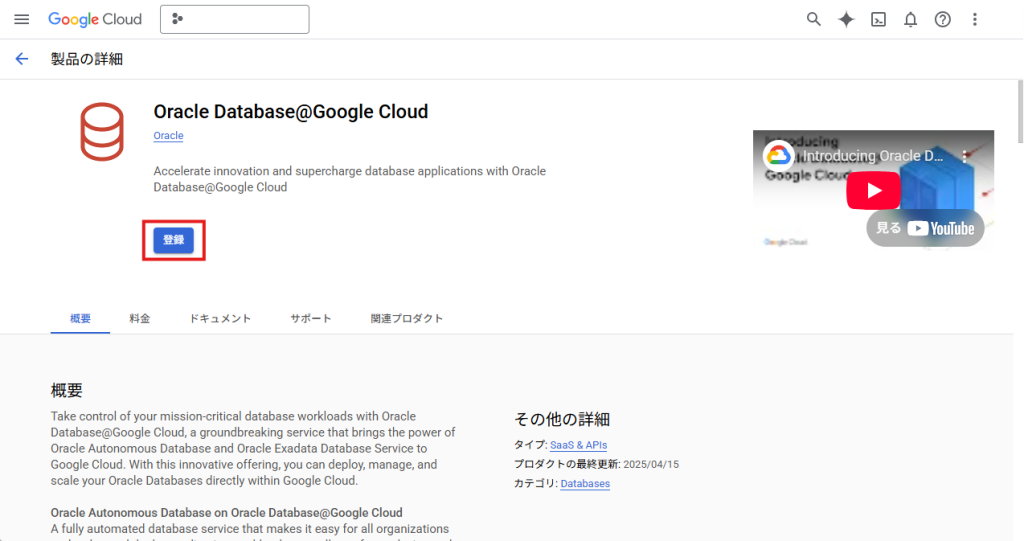The image size is (1024, 541).
Task: Switch to the 料金 tab
Action: [140, 318]
